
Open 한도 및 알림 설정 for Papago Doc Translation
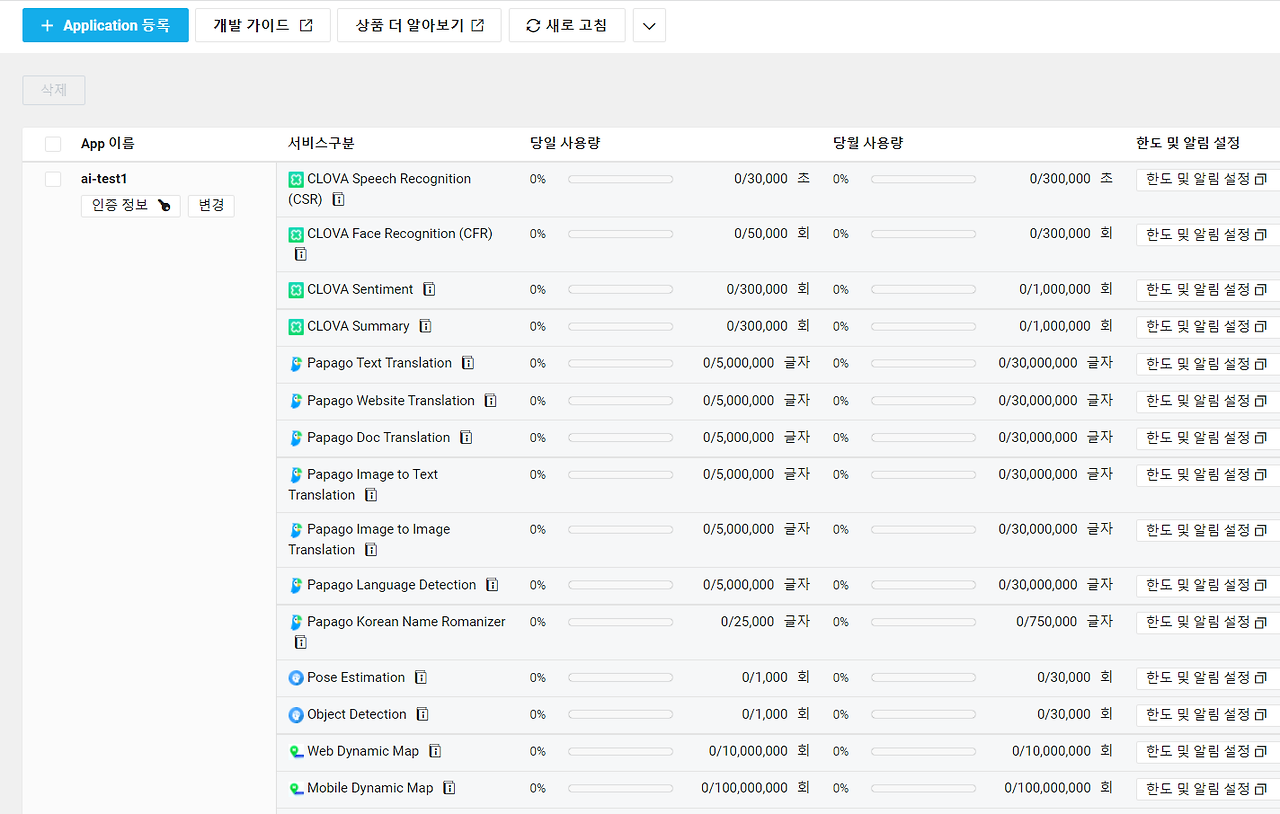[1208, 438]
